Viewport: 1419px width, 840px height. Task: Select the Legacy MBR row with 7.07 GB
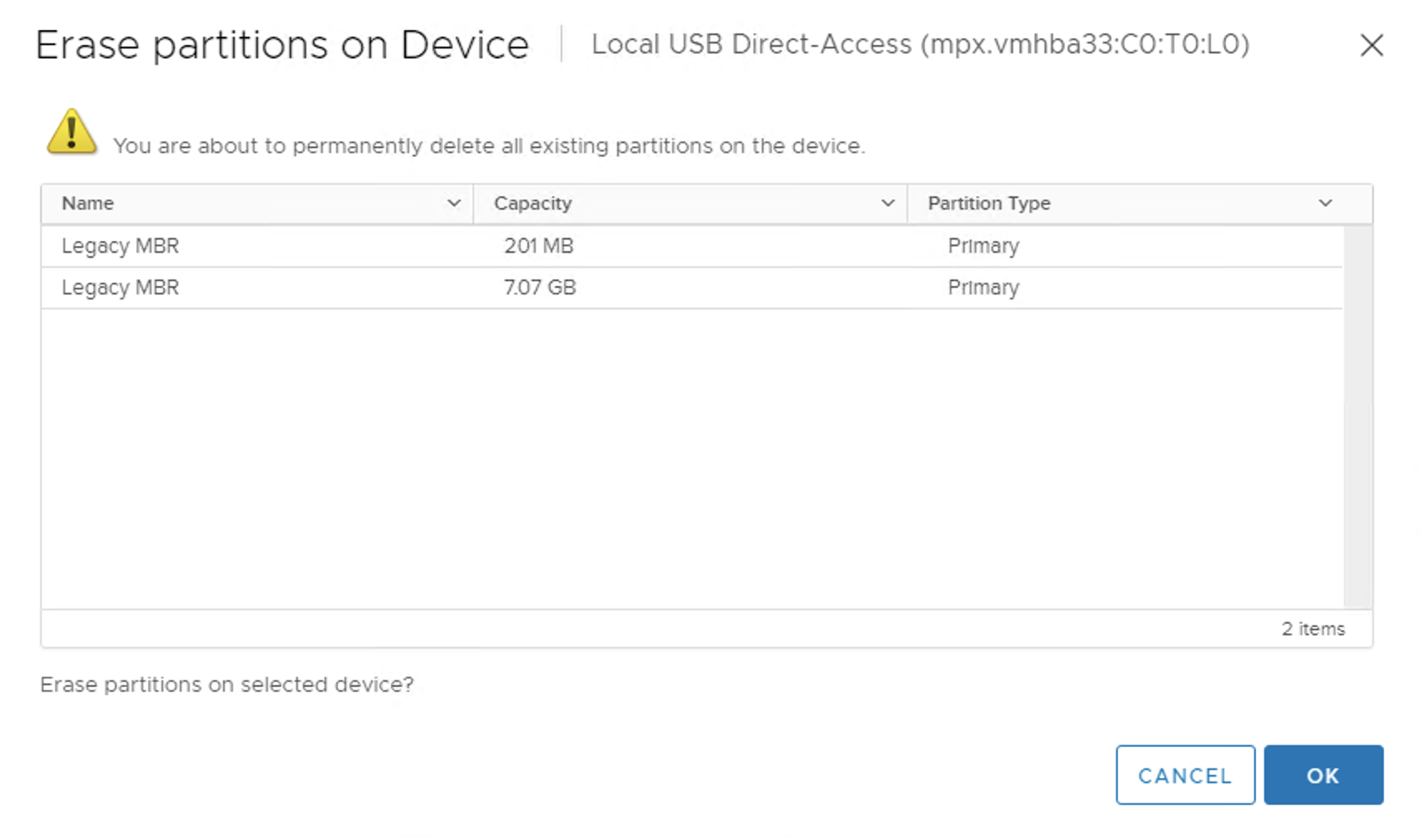point(692,288)
